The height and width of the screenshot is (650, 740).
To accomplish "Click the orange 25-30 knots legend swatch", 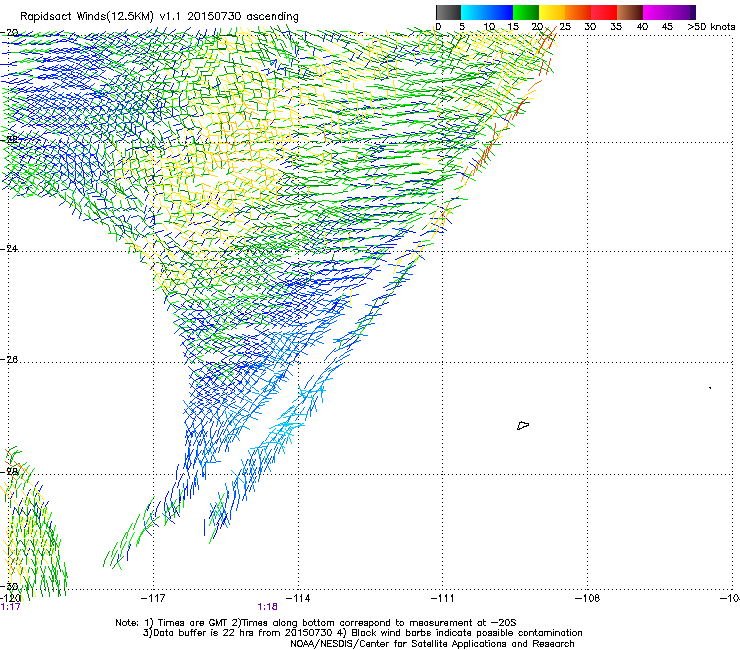I will point(577,12).
